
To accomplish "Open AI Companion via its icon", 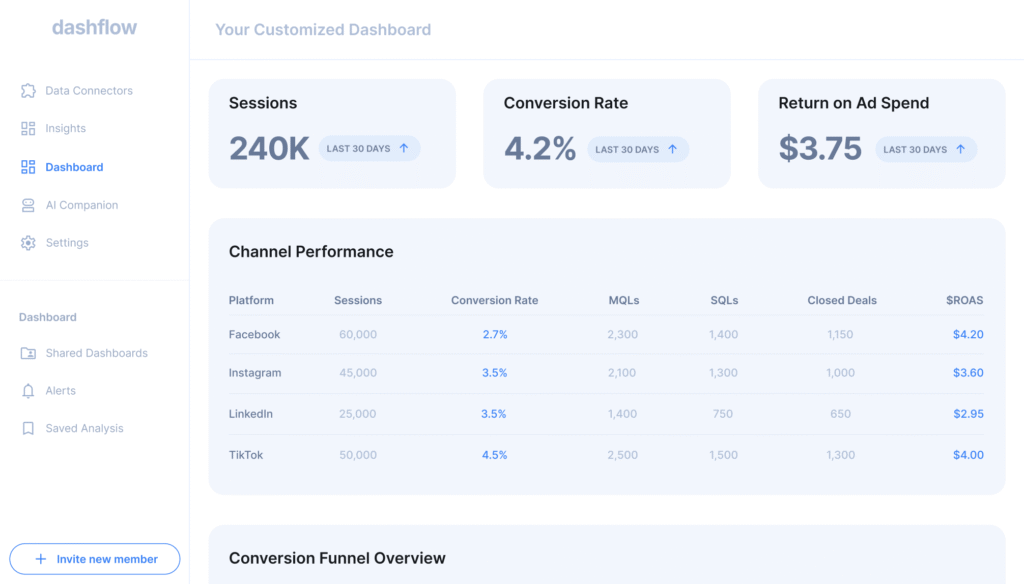I will point(28,204).
